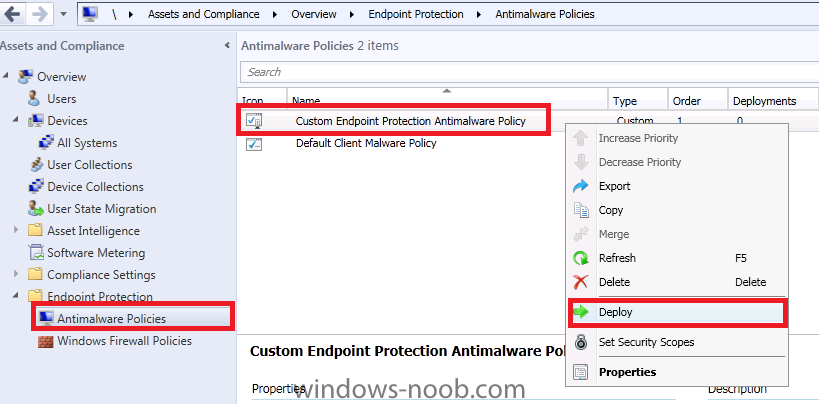
Task: Open User State Migration node
Action: tap(102, 209)
